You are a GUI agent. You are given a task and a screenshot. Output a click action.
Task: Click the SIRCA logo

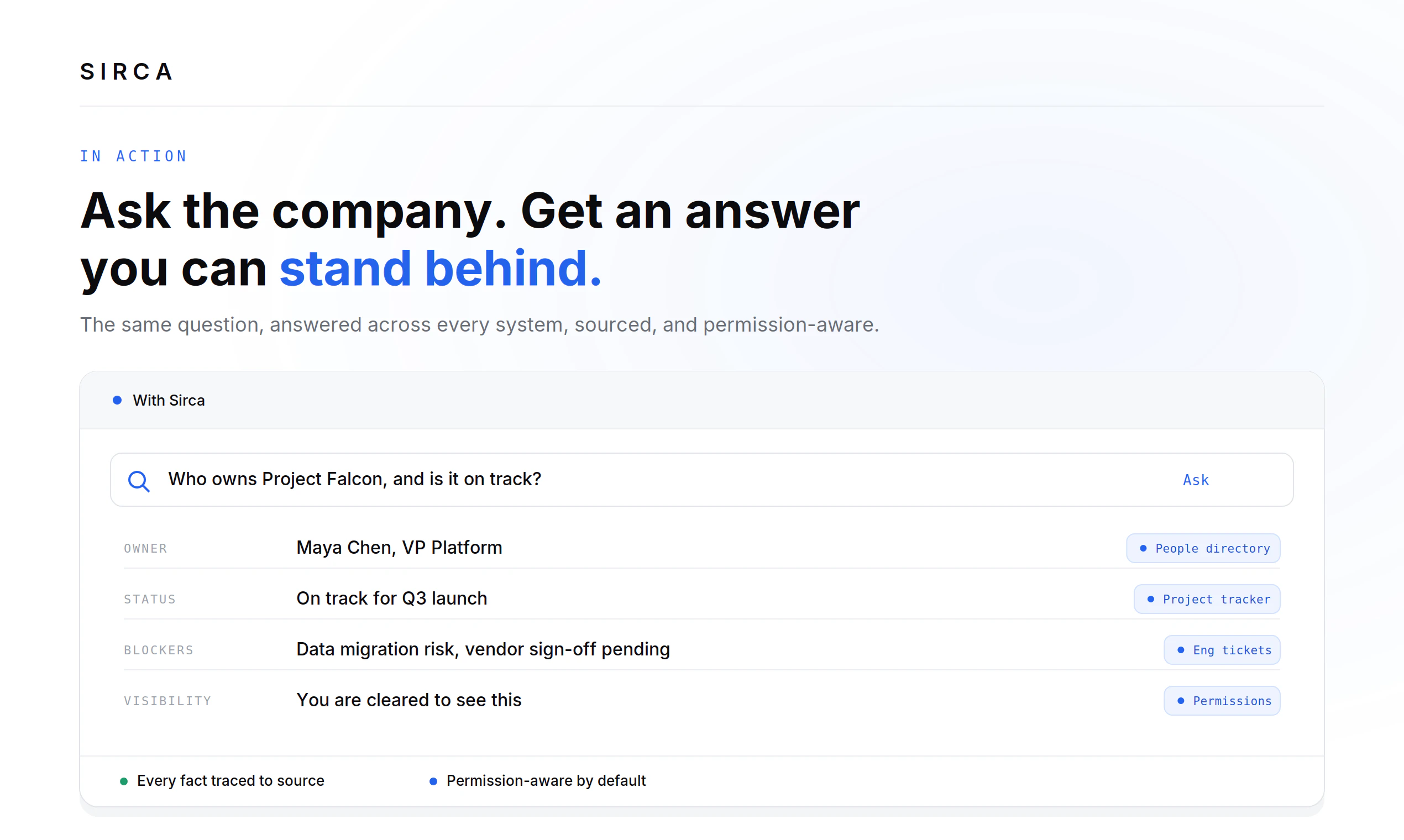tap(126, 72)
